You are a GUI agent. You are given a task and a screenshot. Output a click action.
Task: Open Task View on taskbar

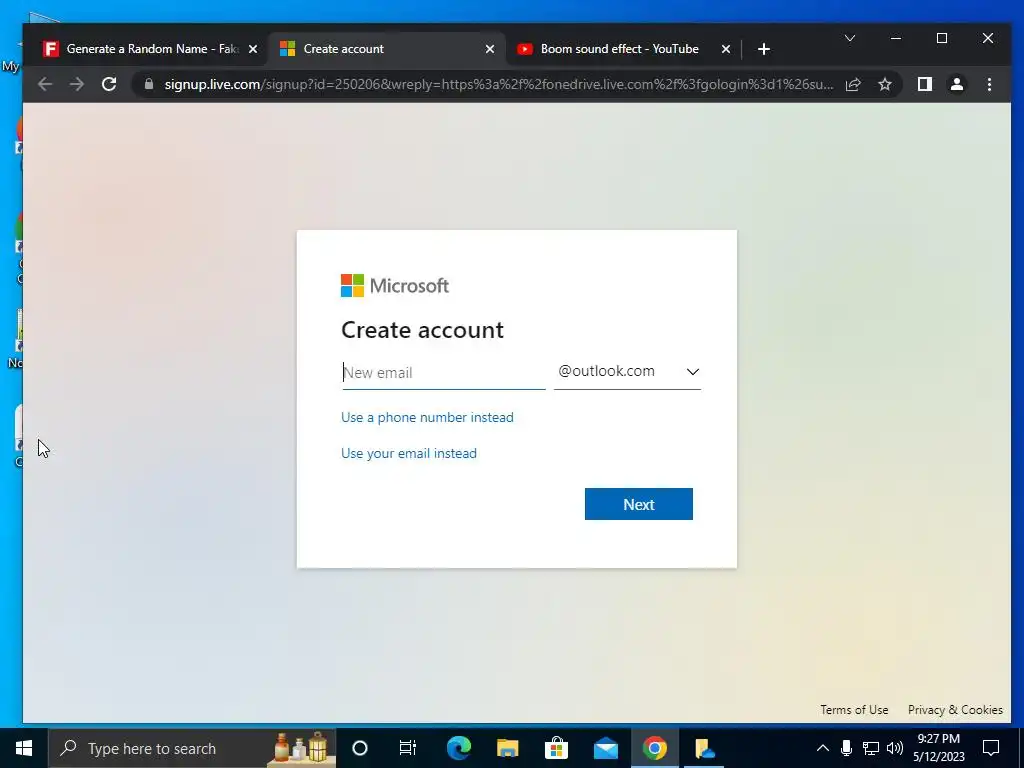point(408,748)
